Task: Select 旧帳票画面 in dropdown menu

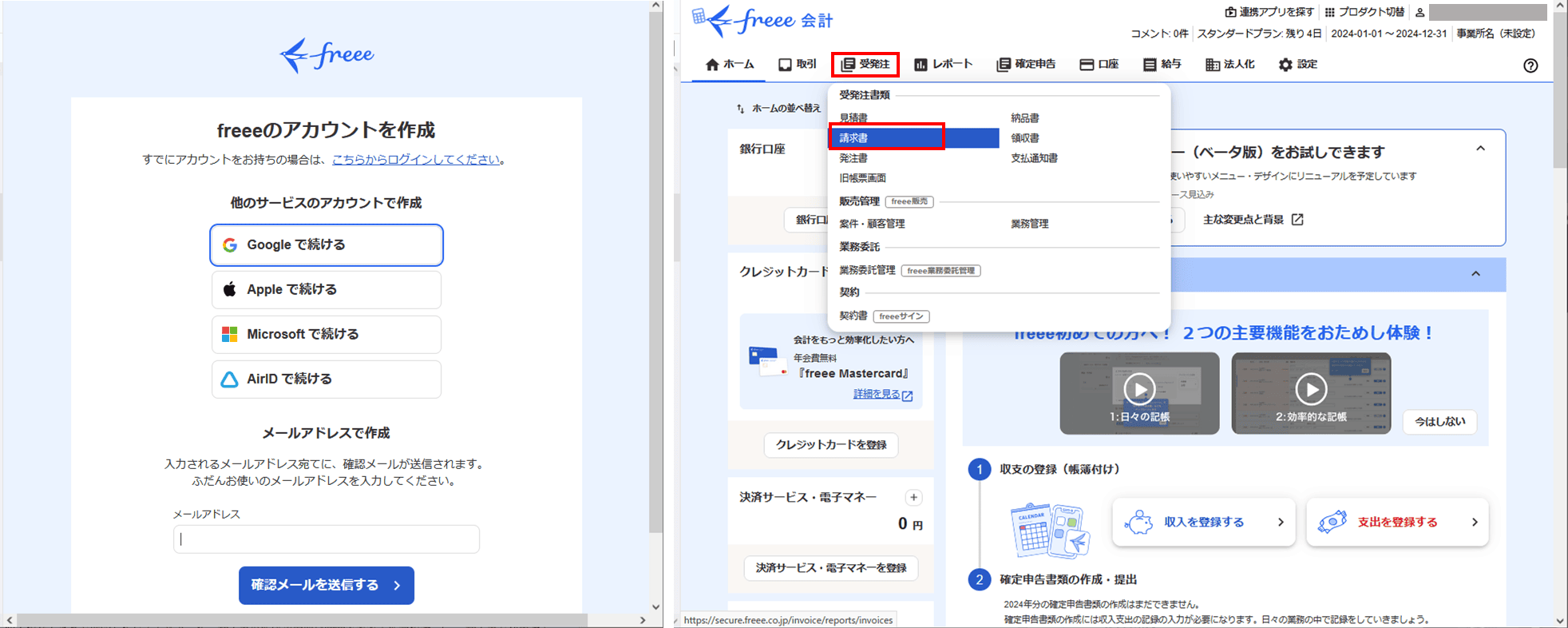Action: (x=862, y=178)
